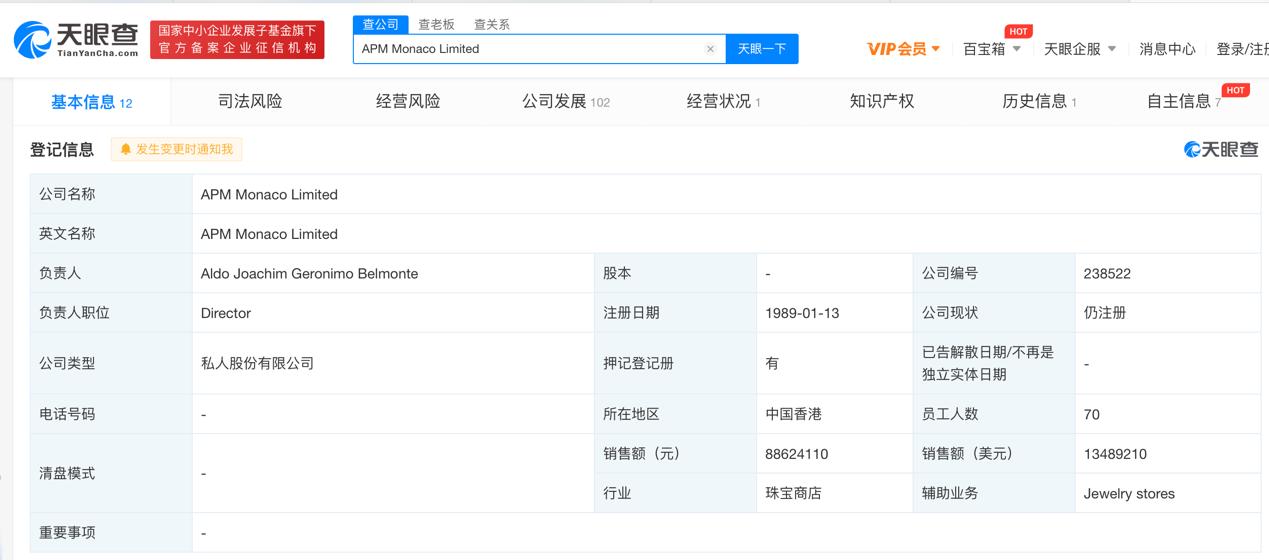Click the 登记信息 section heading
Image resolution: width=1269 pixels, height=560 pixels.
click(62, 149)
